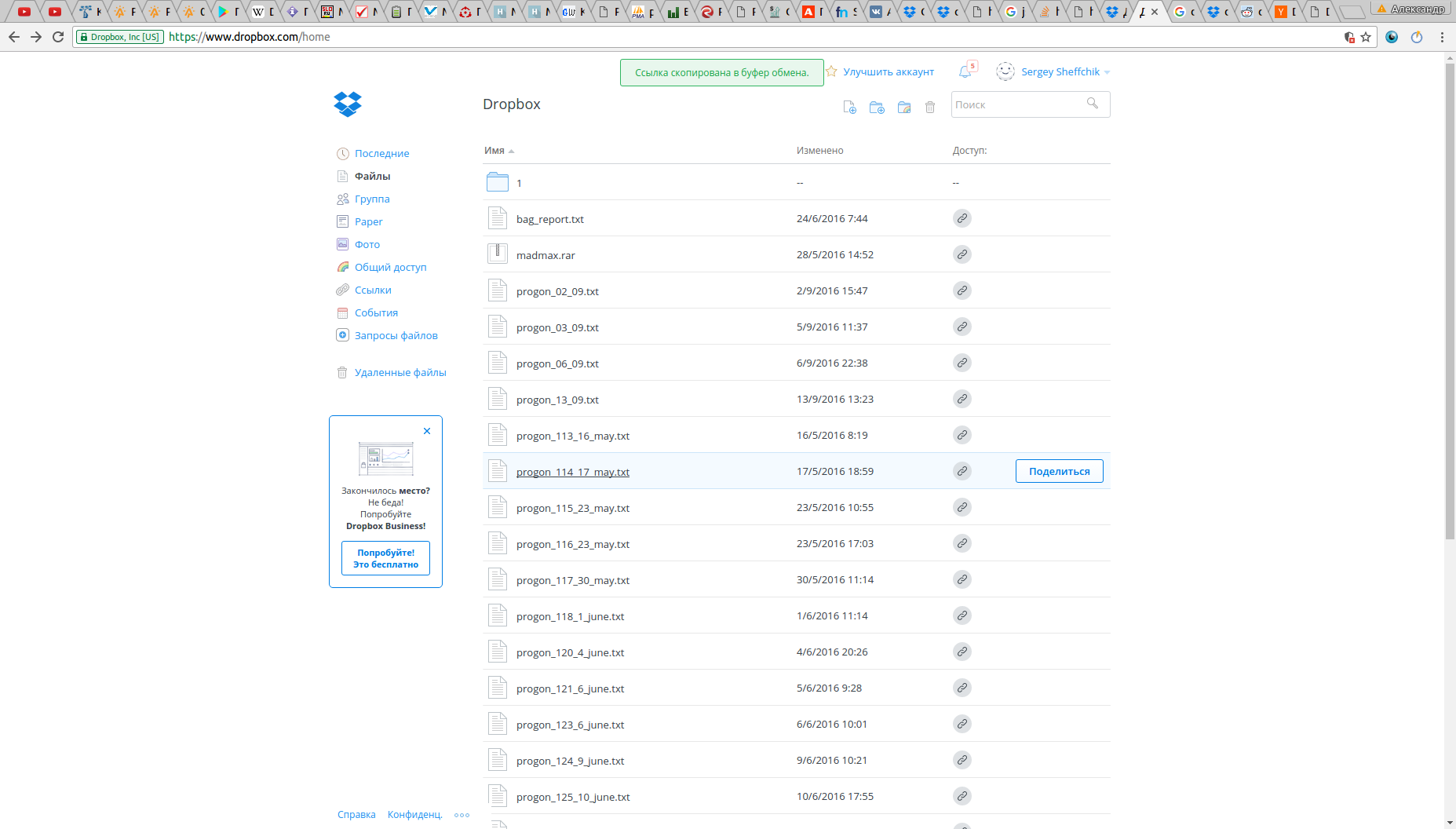This screenshot has height=829, width=1456.
Task: Open file progon_118_1_june.txt
Action: (x=571, y=616)
